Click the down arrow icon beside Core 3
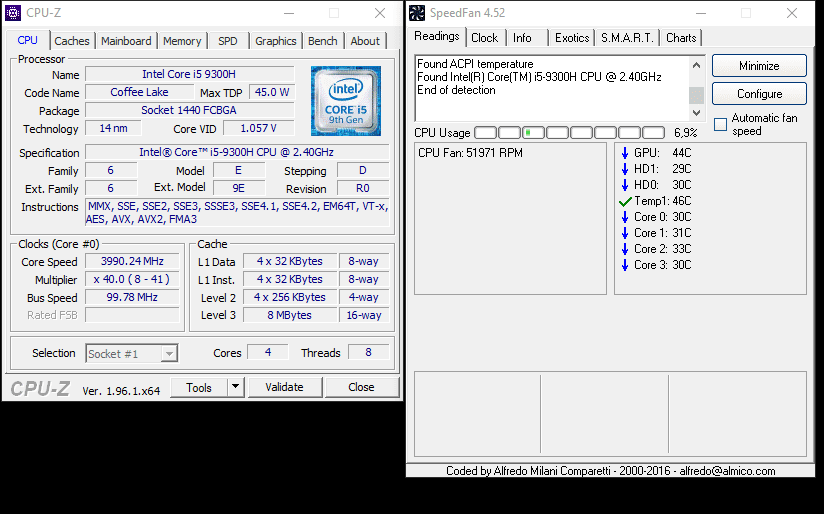Viewport: 824px width, 514px height. coord(625,265)
